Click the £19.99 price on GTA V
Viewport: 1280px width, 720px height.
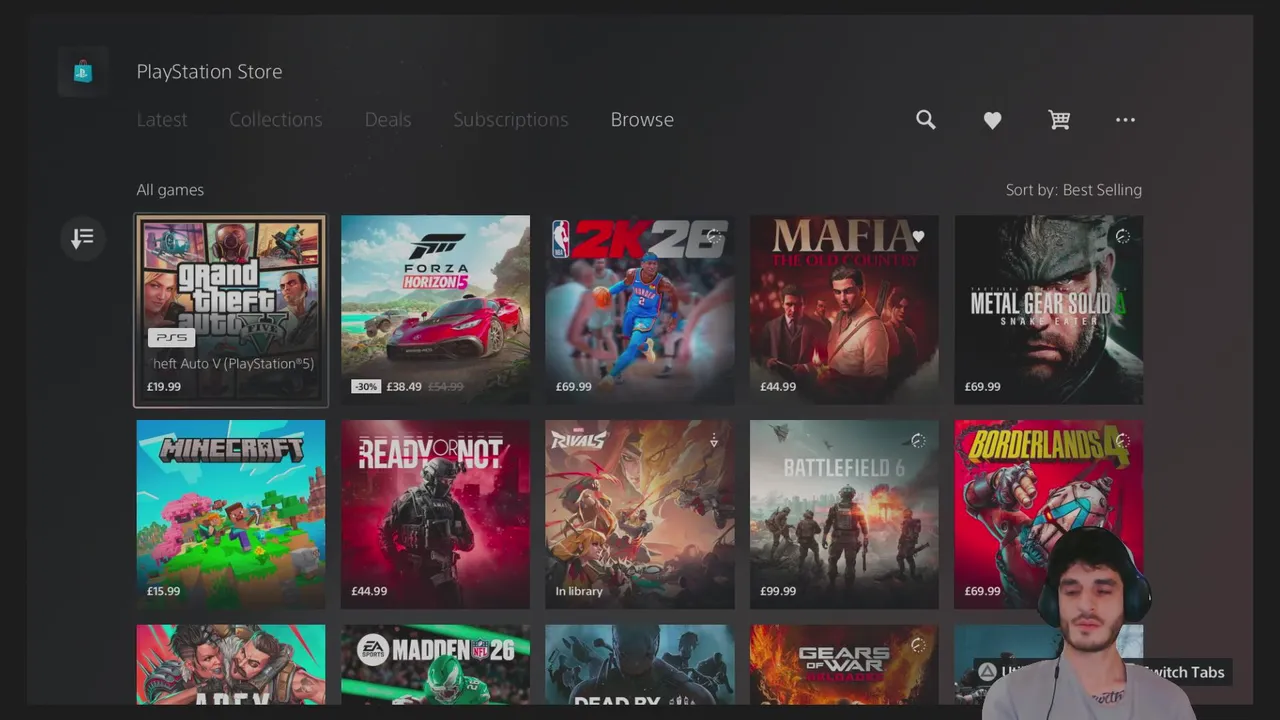[x=164, y=387]
